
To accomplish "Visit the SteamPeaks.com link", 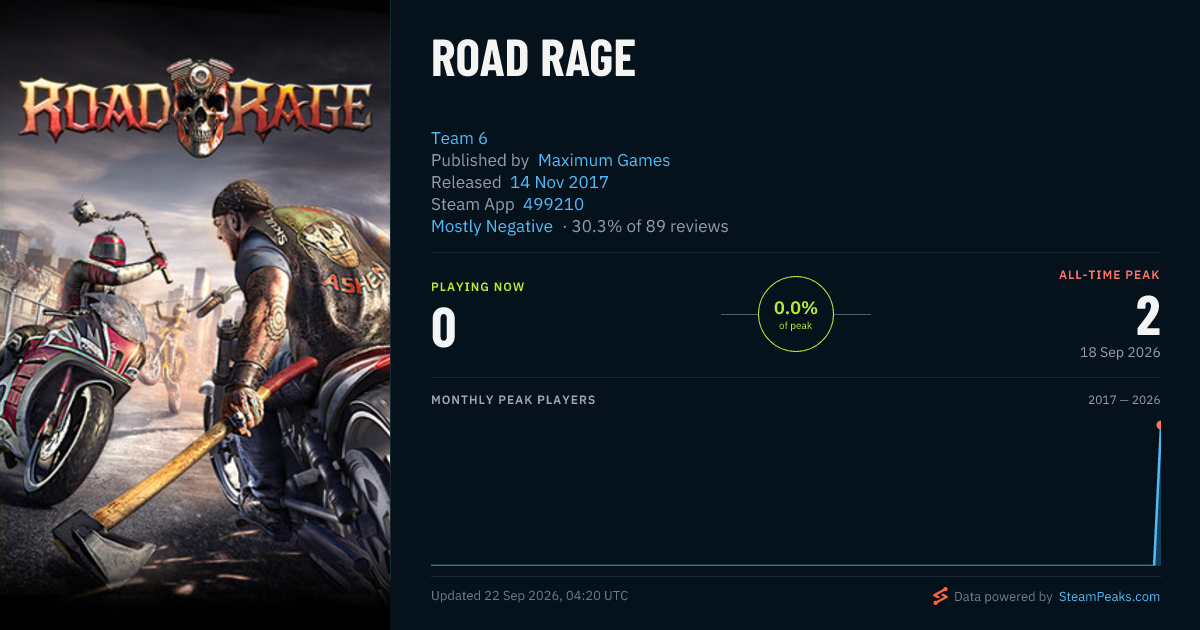I will pyautogui.click(x=1109, y=596).
